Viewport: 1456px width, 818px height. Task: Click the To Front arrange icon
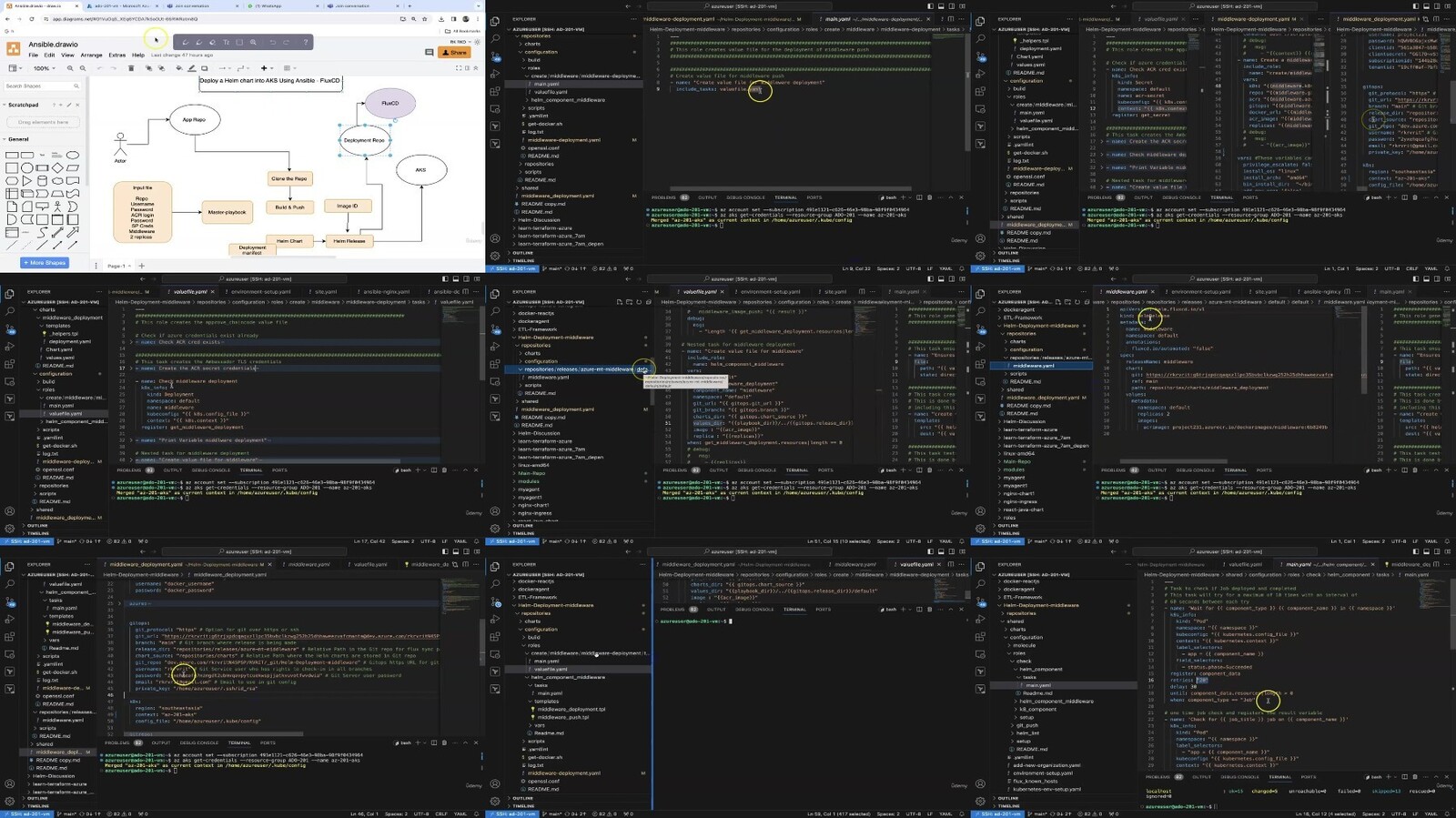pyautogui.click(x=148, y=68)
